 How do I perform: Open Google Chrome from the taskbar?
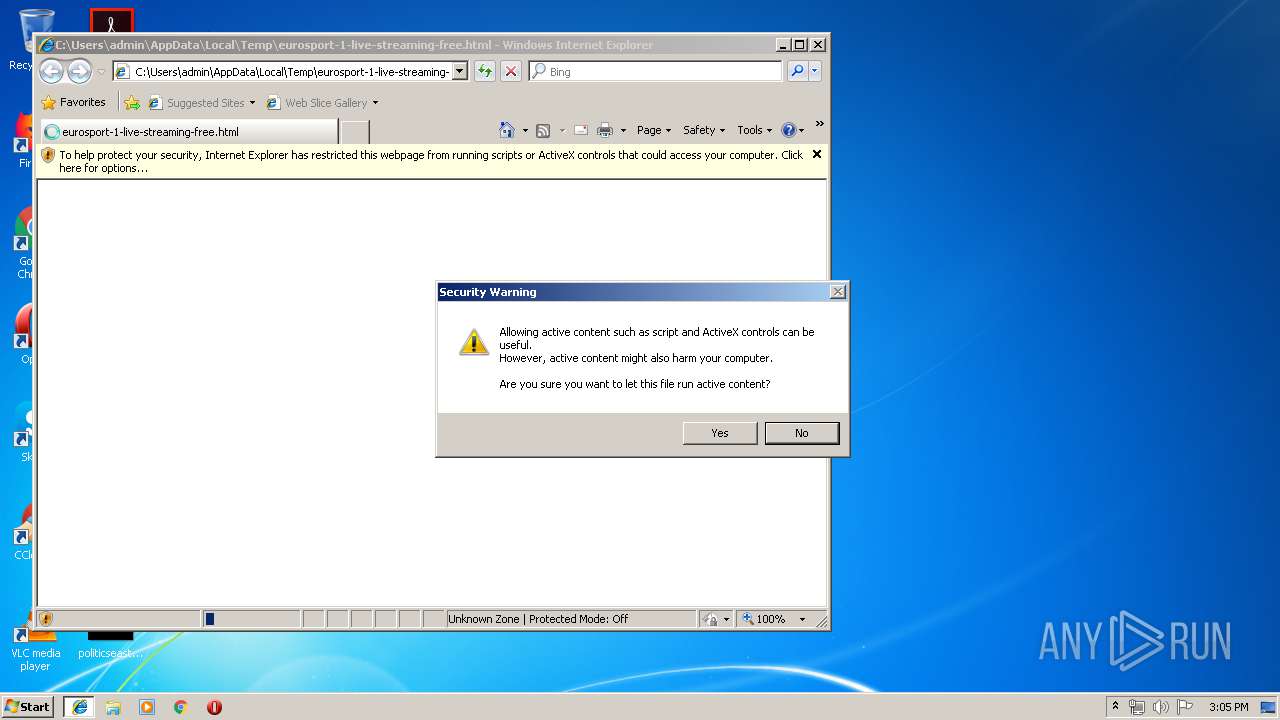[x=181, y=706]
